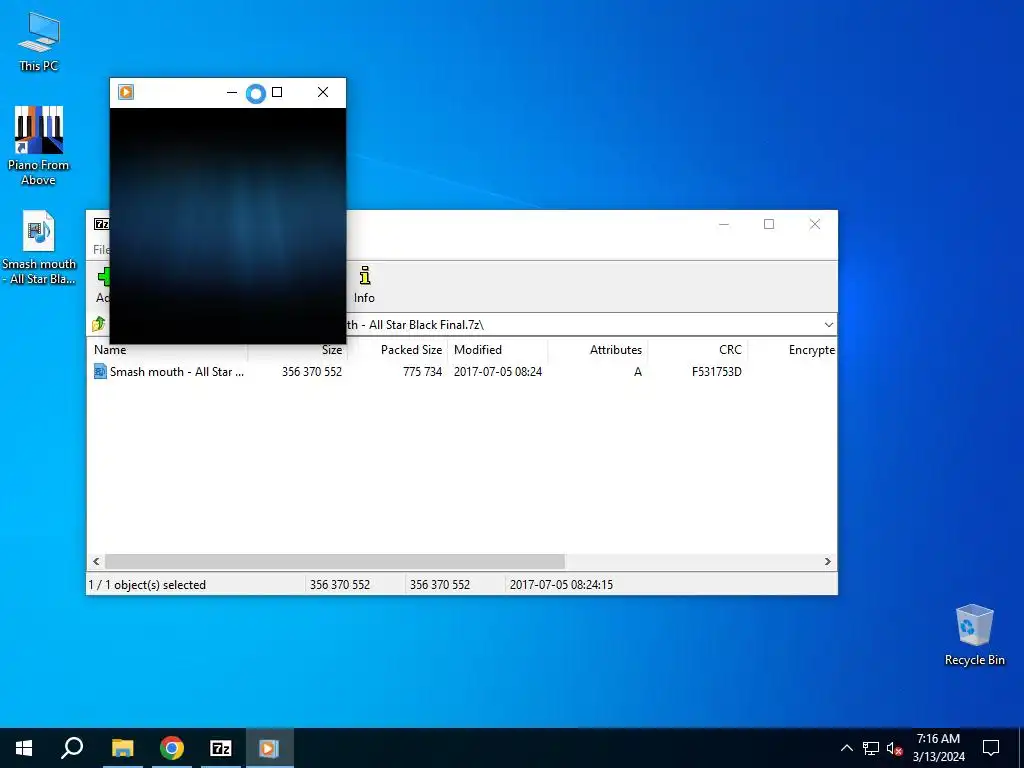This screenshot has width=1024, height=768.
Task: Maximize the media player window
Action: point(277,92)
